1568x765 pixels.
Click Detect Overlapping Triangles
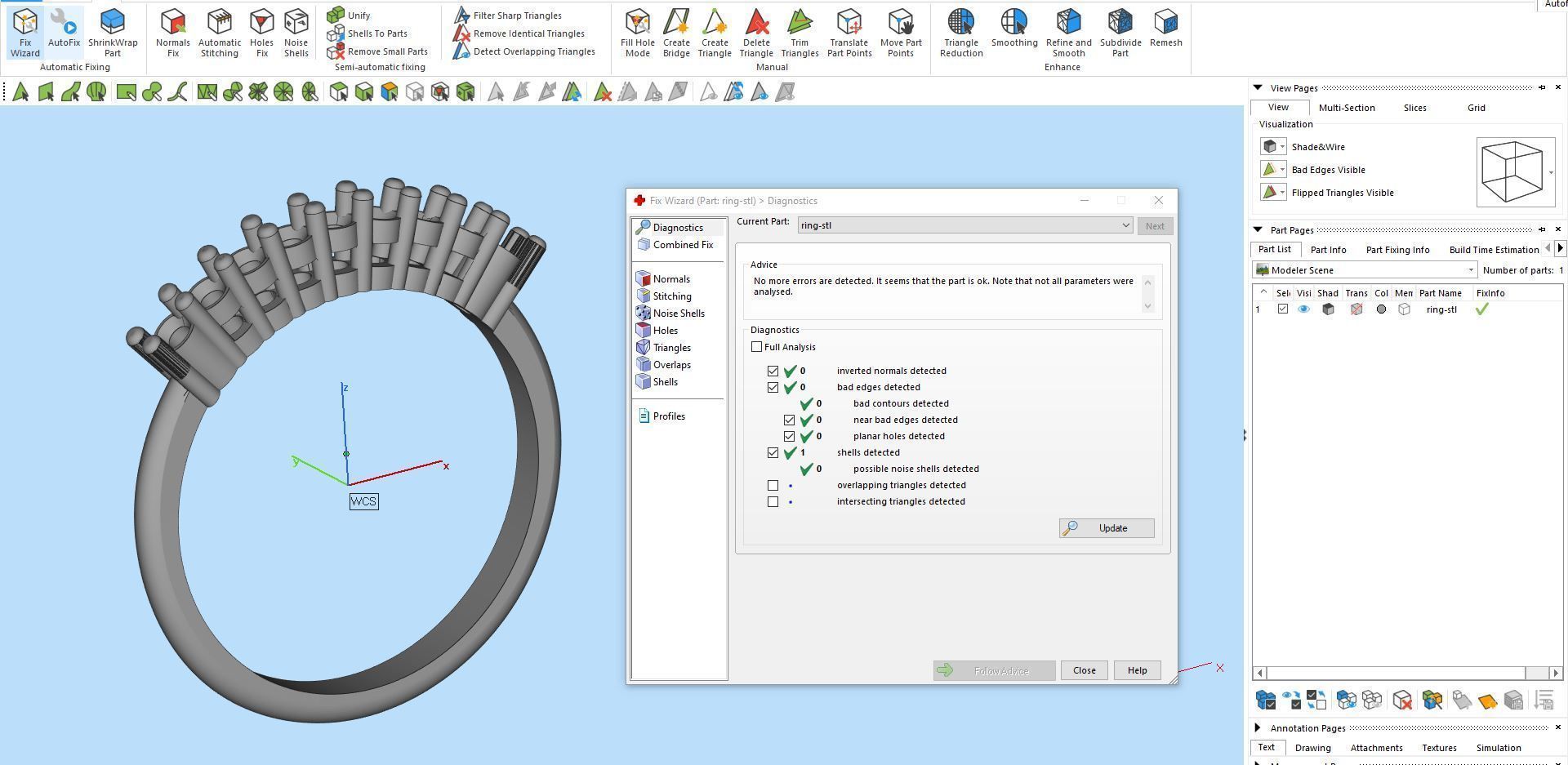point(524,51)
